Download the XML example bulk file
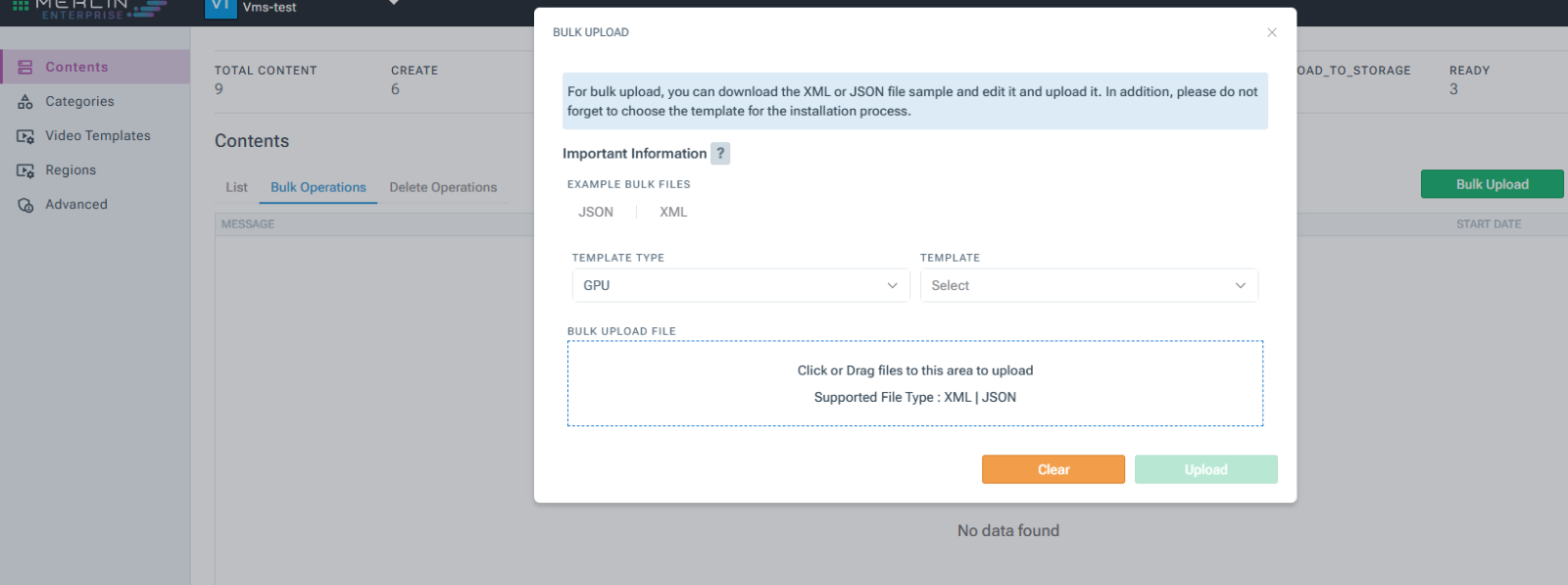Viewport: 1568px width, 585px height. [x=673, y=212]
